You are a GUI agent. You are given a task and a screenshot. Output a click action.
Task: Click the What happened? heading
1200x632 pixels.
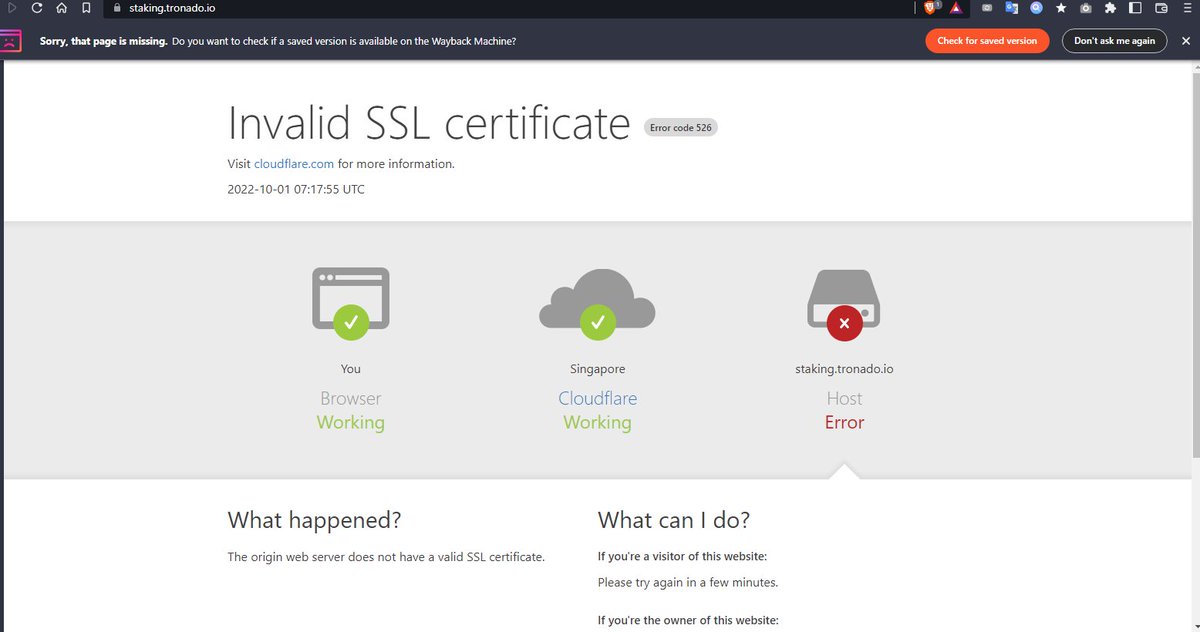(314, 520)
